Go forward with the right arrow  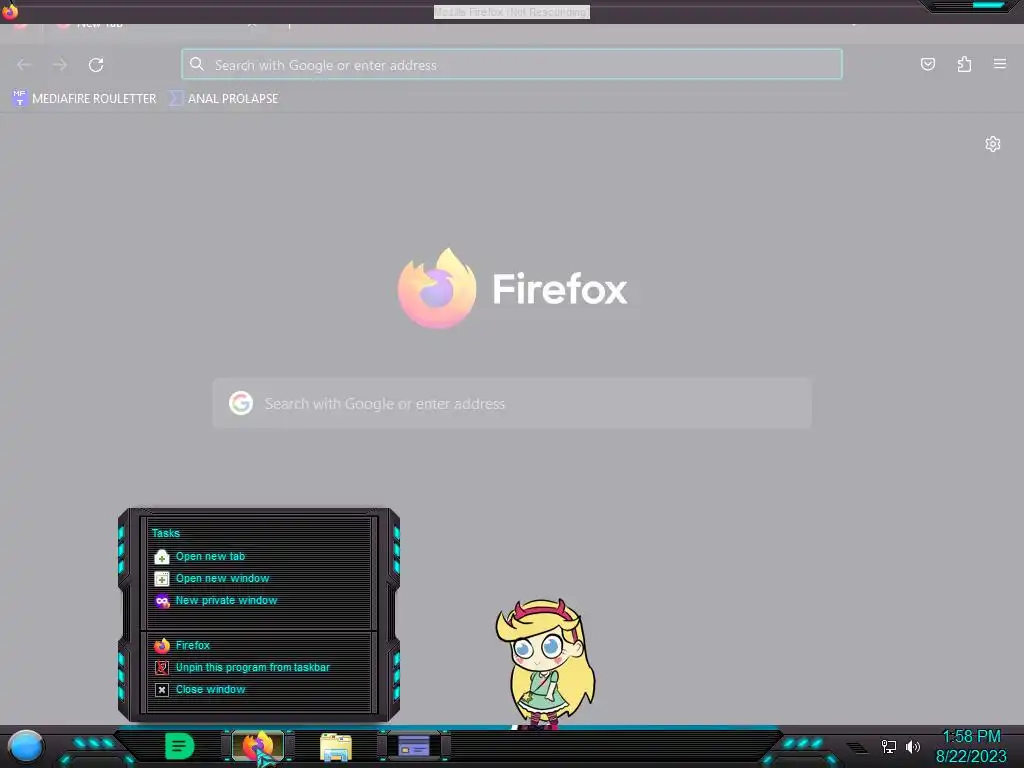pyautogui.click(x=60, y=65)
